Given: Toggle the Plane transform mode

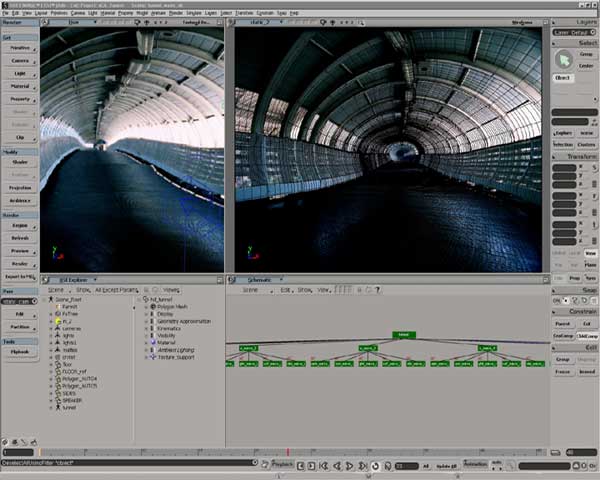Looking at the screenshot, I should tap(588, 265).
